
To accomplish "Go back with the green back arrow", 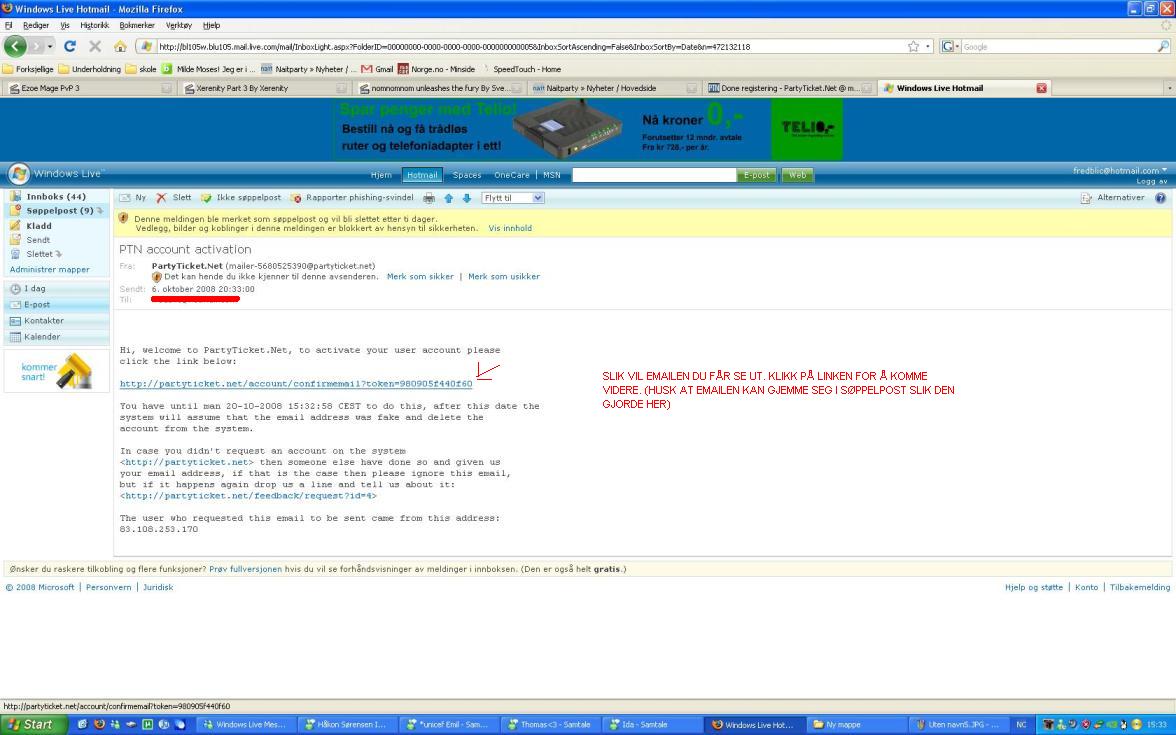I will [15, 46].
